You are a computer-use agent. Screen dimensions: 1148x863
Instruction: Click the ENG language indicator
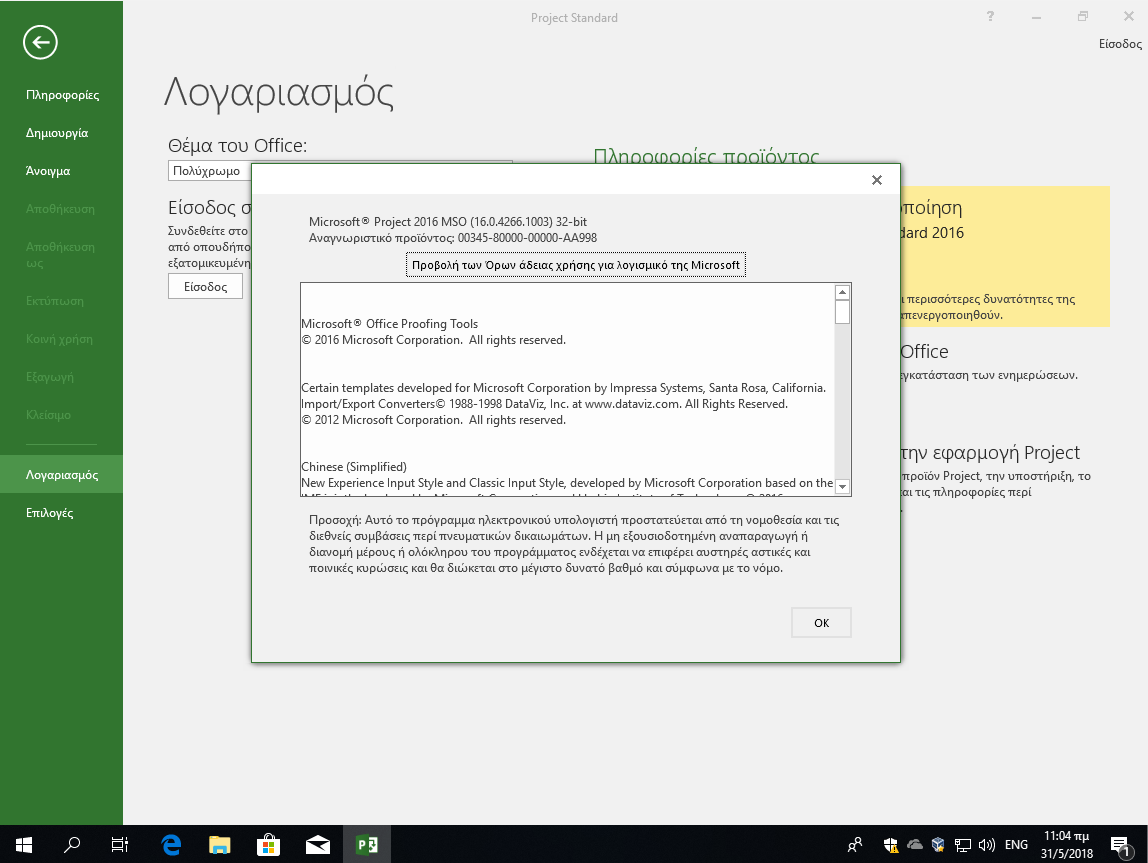1016,845
